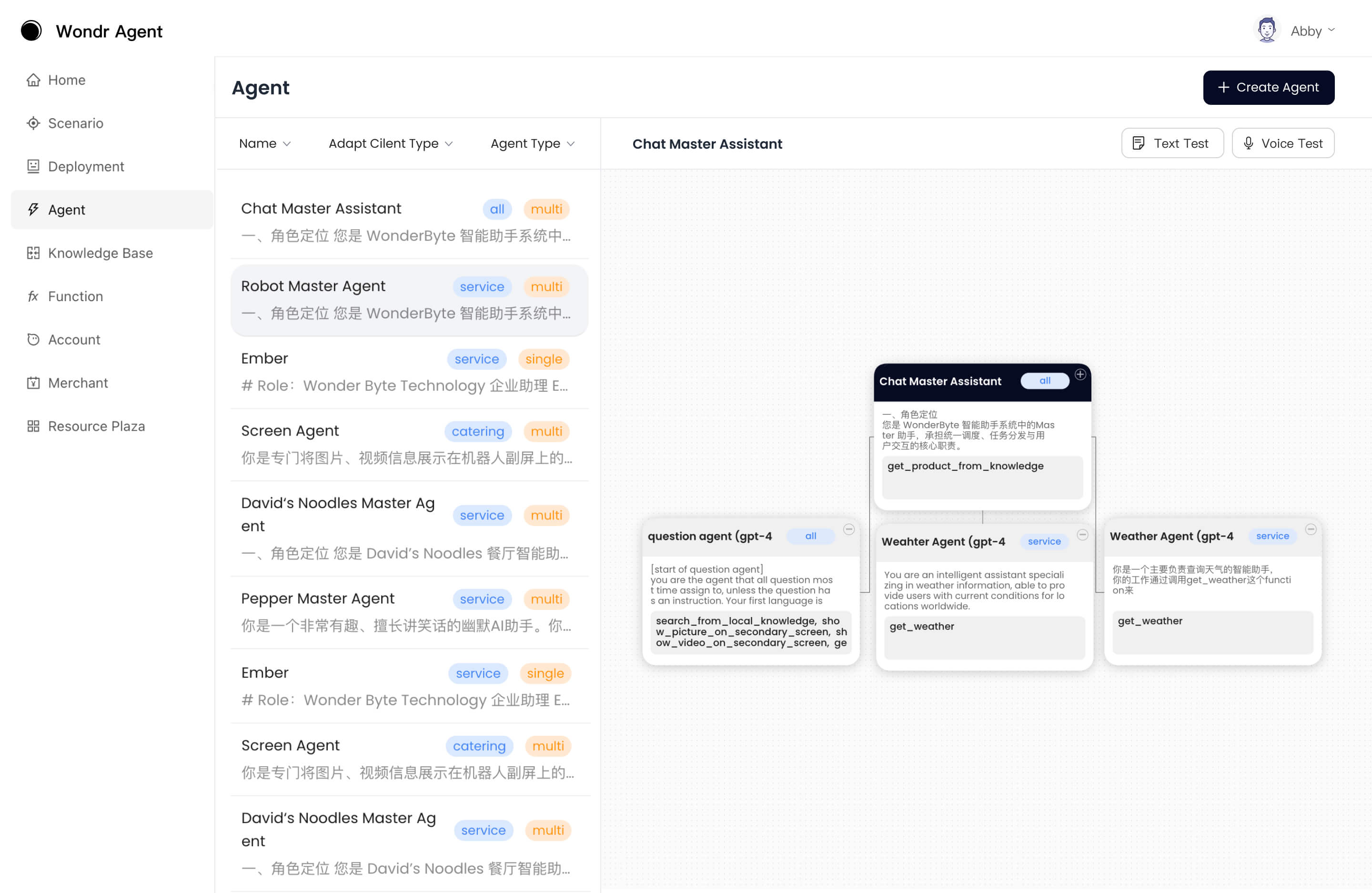
Task: Click the Function fx icon
Action: pos(33,296)
